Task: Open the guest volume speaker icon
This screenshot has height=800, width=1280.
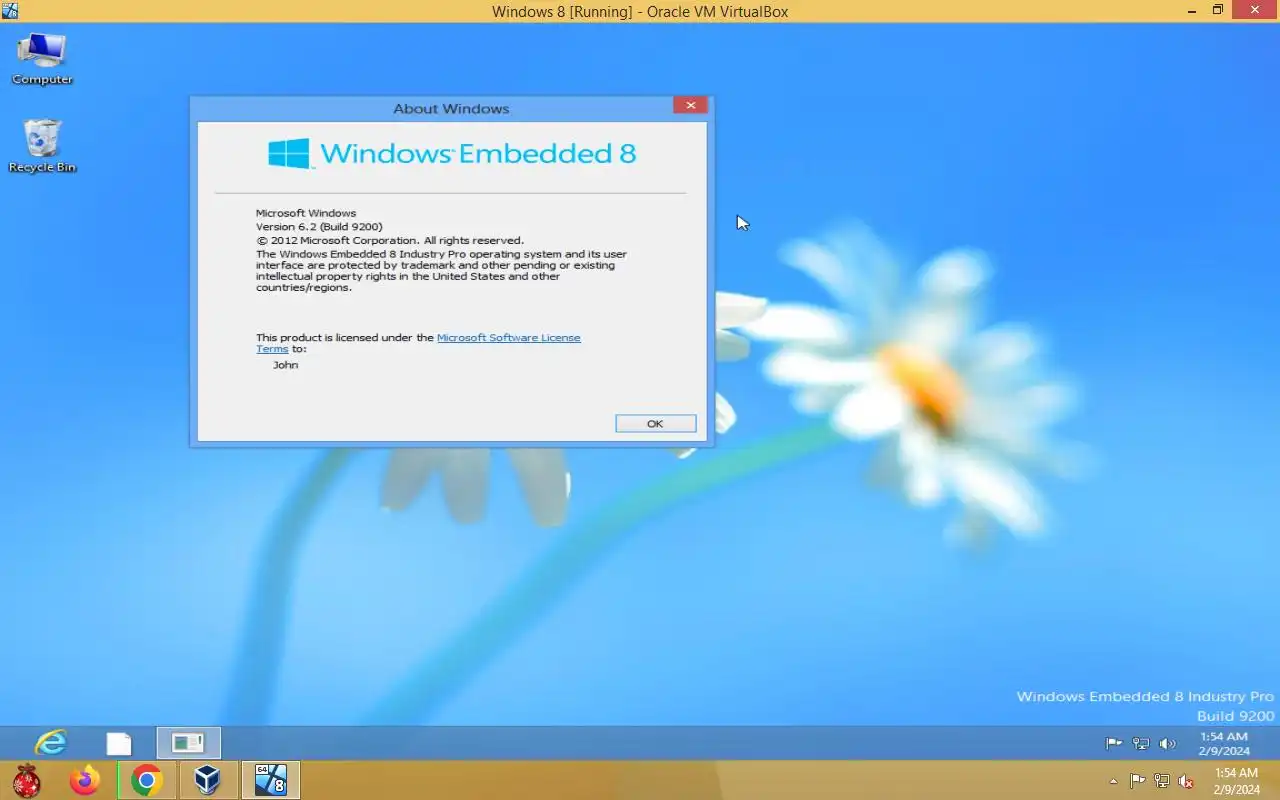Action: (1167, 743)
